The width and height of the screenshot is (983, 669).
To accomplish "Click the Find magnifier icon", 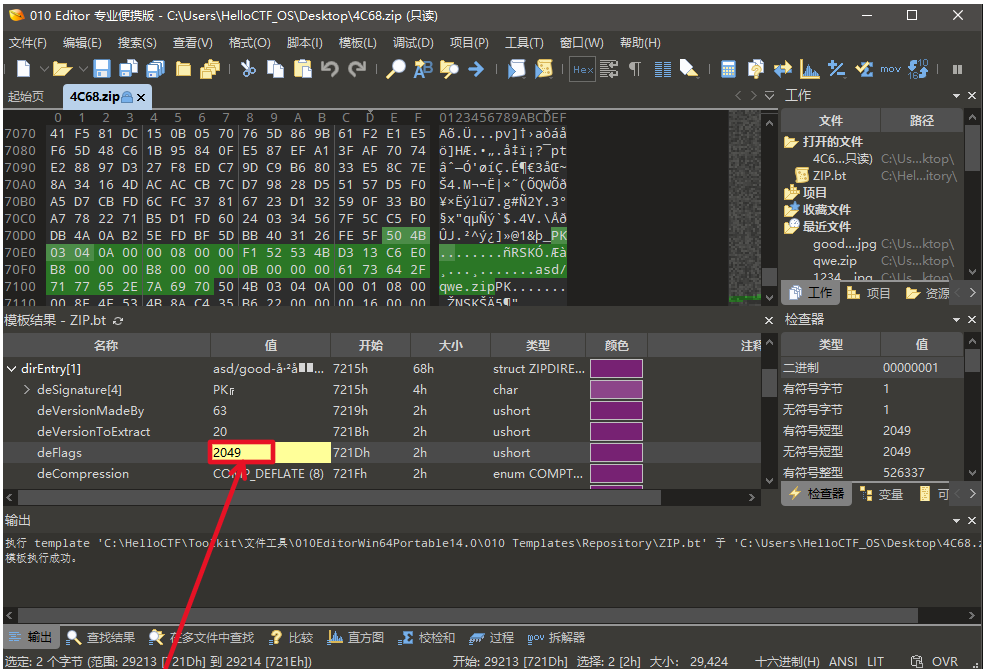I will (396, 69).
